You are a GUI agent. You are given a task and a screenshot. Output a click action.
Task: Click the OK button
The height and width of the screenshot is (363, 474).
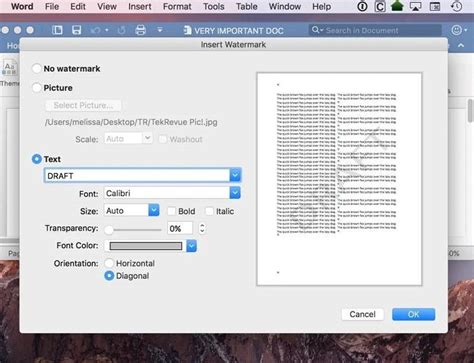(413, 314)
